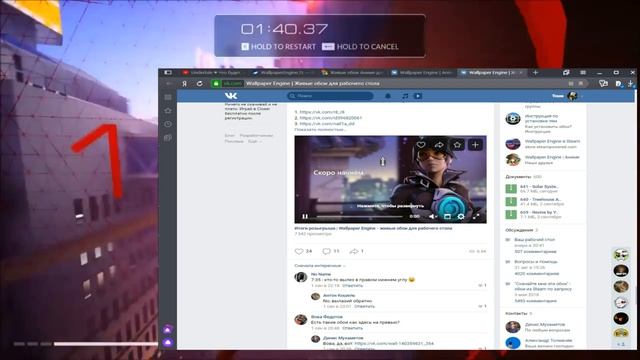Open Wallpaper Engine in Steam link
This screenshot has width=640, height=360.
pos(552,141)
